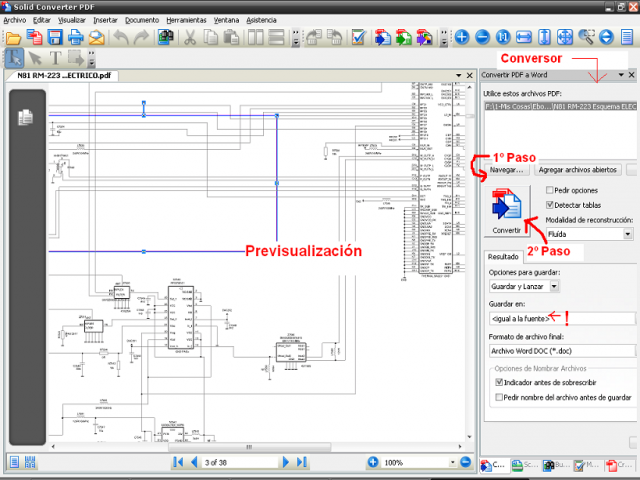Viewport: 640px width, 480px height.
Task: Fit the whole page with the four-arrows icon
Action: click(565, 38)
